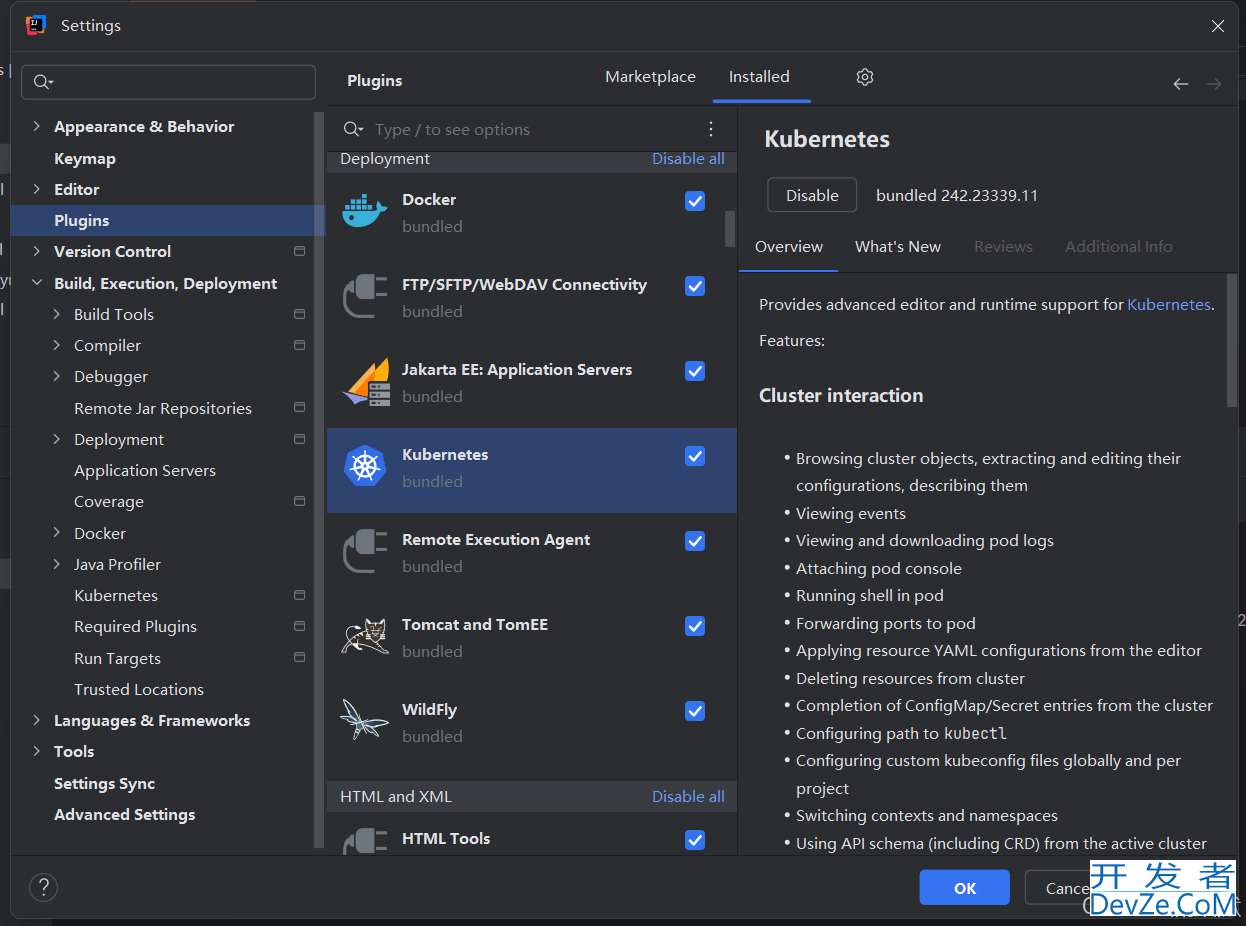Click the HTML Tools plug icon
This screenshot has width=1246, height=926.
point(365,840)
